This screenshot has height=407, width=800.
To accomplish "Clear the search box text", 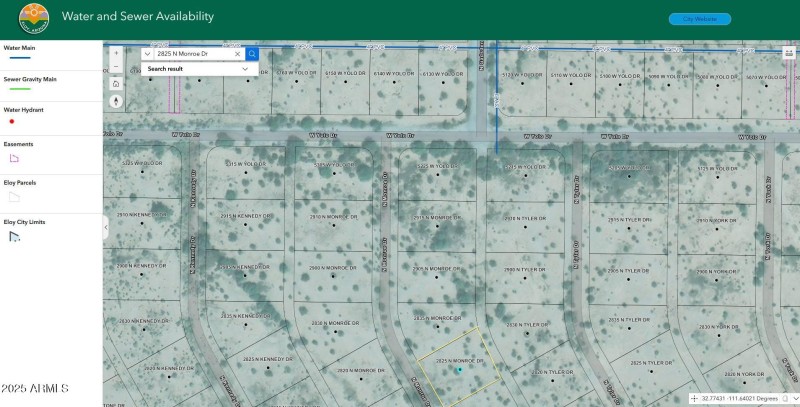I will (237, 54).
